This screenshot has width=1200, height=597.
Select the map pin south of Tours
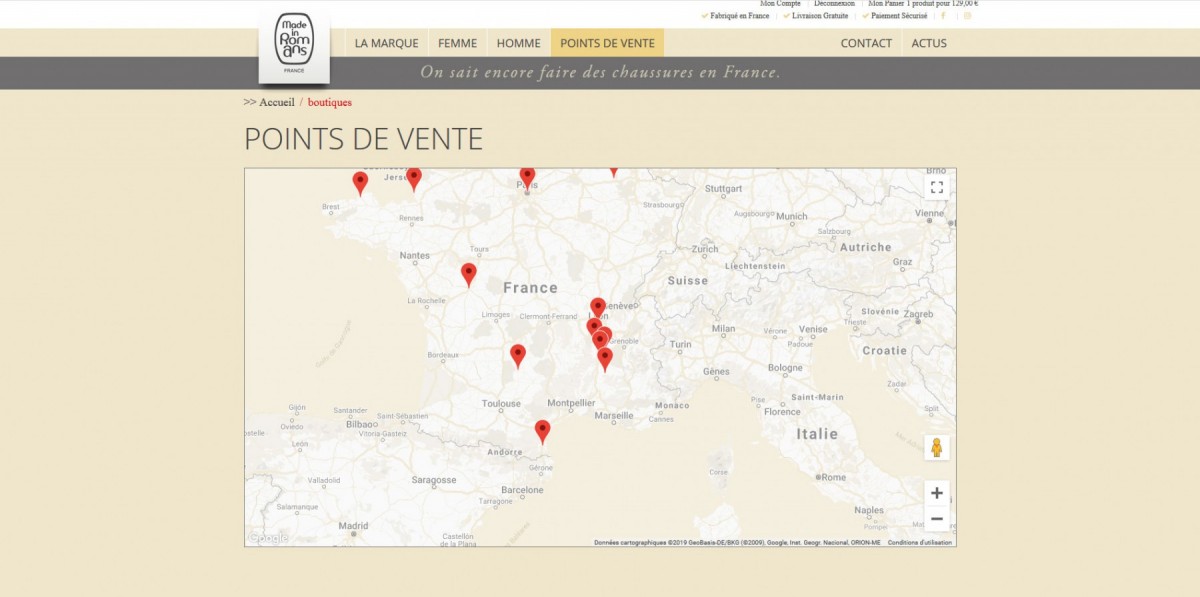(468, 274)
